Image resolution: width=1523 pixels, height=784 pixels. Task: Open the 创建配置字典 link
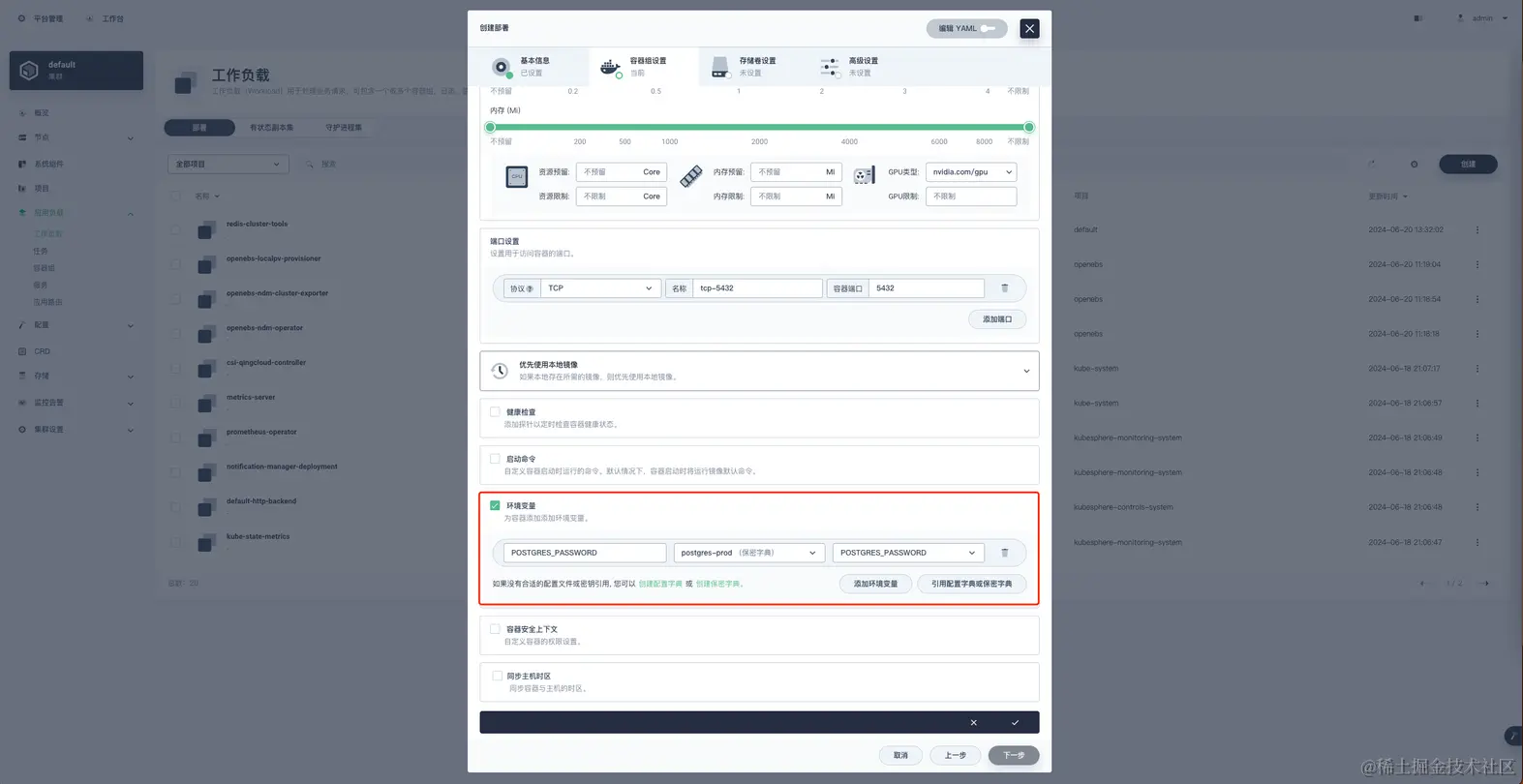[660, 584]
